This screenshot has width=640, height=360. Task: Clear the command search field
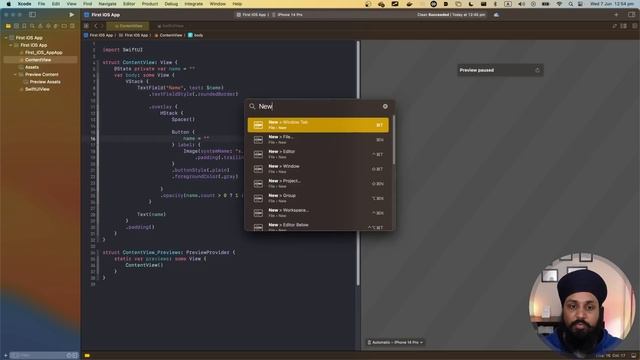[x=385, y=106]
